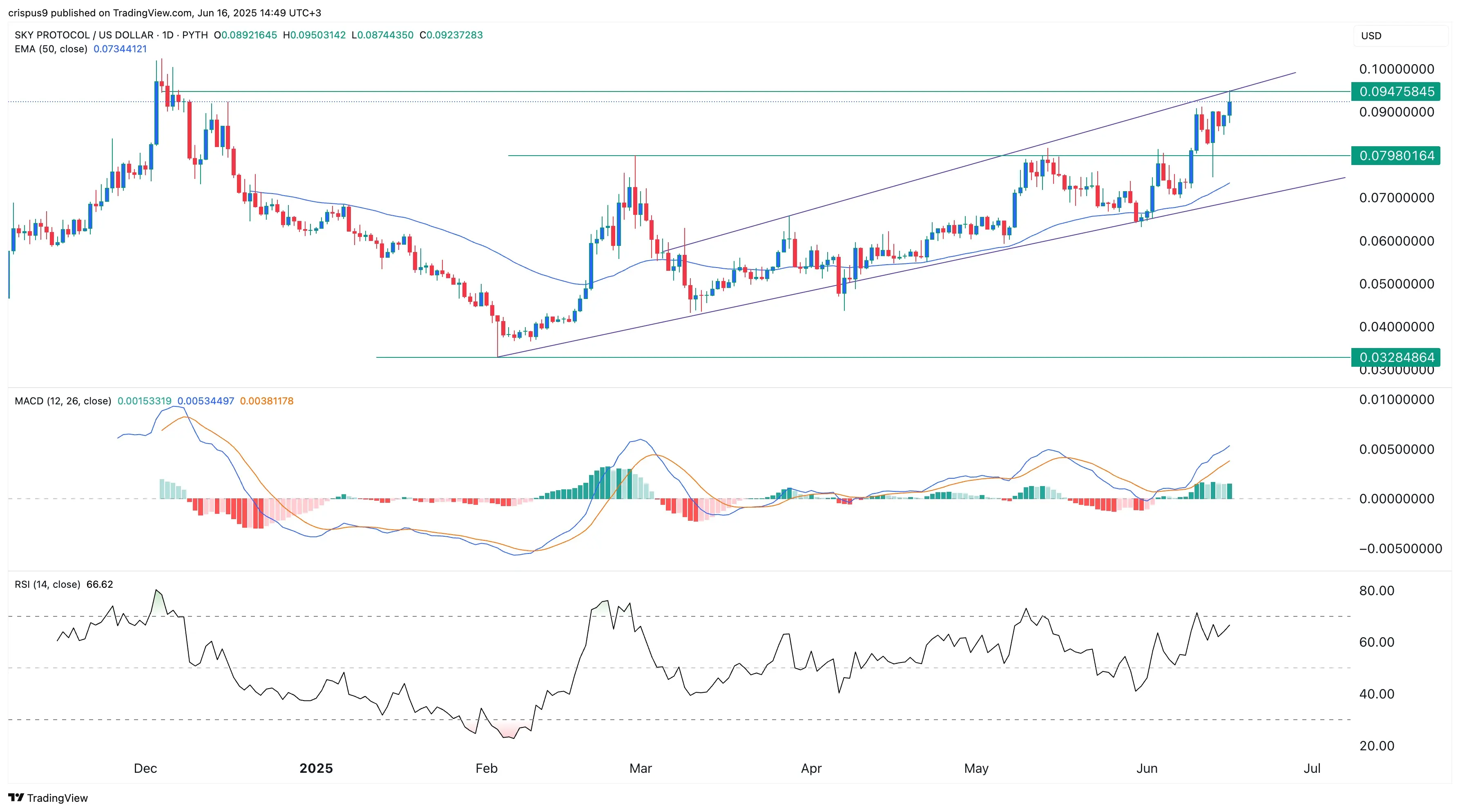
Task: Click the TradingView logo icon
Action: [16, 798]
